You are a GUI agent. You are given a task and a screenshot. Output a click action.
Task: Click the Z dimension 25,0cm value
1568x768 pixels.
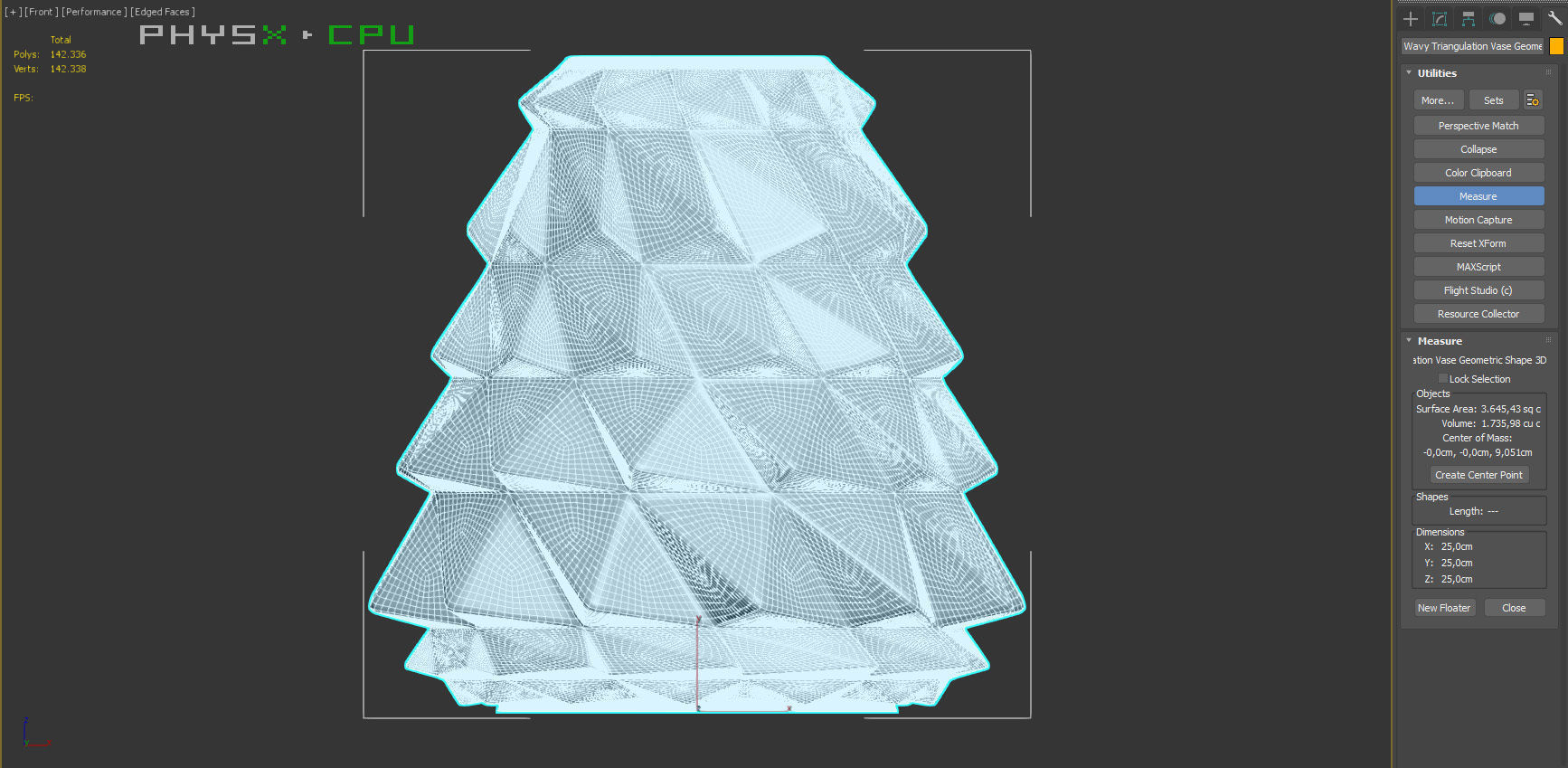pyautogui.click(x=1457, y=579)
